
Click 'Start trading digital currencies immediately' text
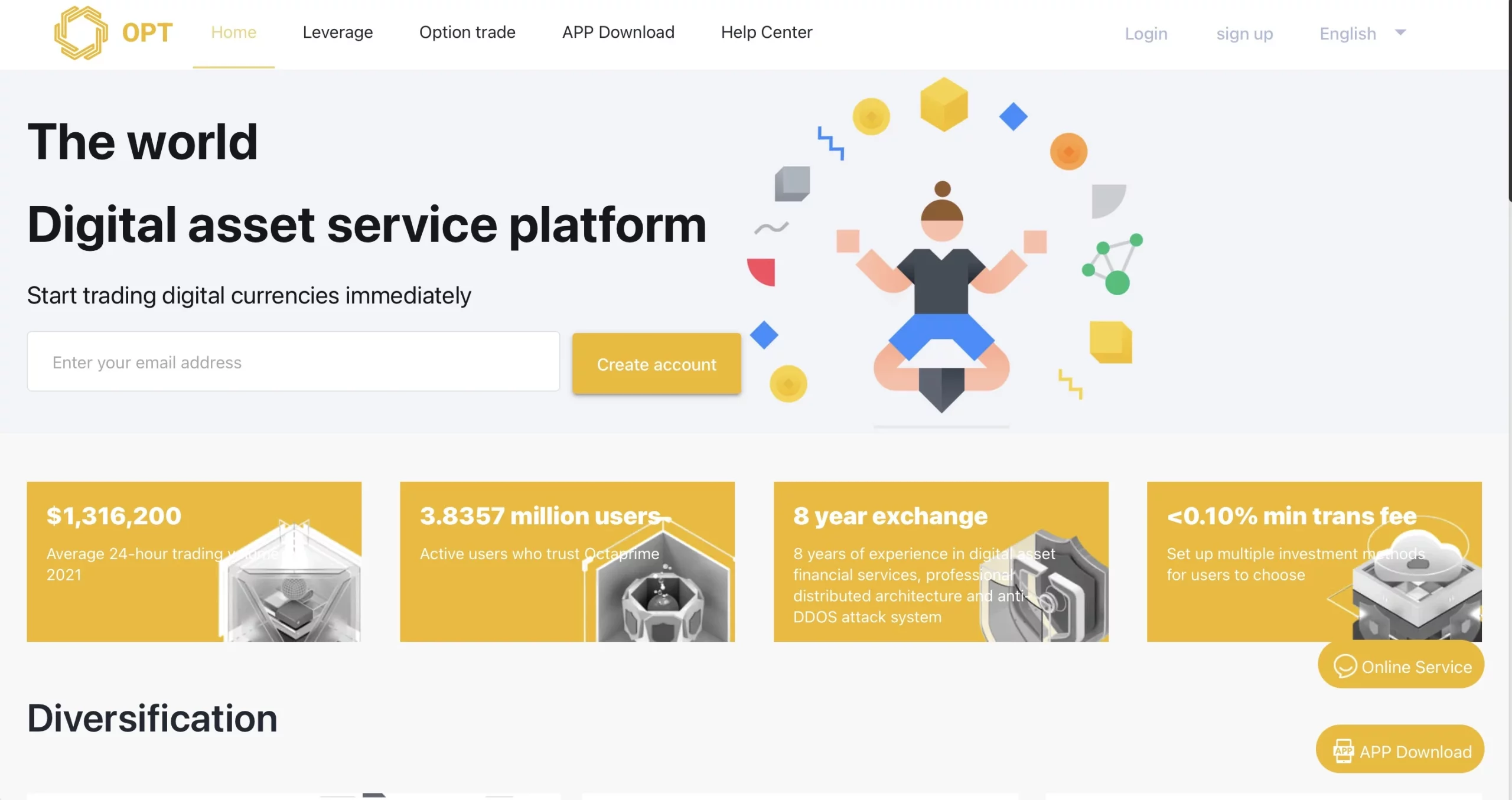tap(249, 295)
